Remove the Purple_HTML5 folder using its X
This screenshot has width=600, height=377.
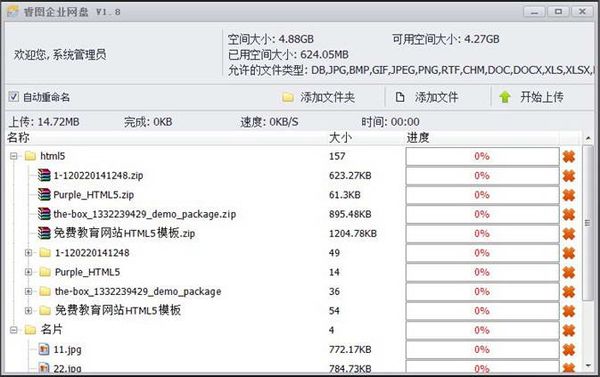click(569, 272)
